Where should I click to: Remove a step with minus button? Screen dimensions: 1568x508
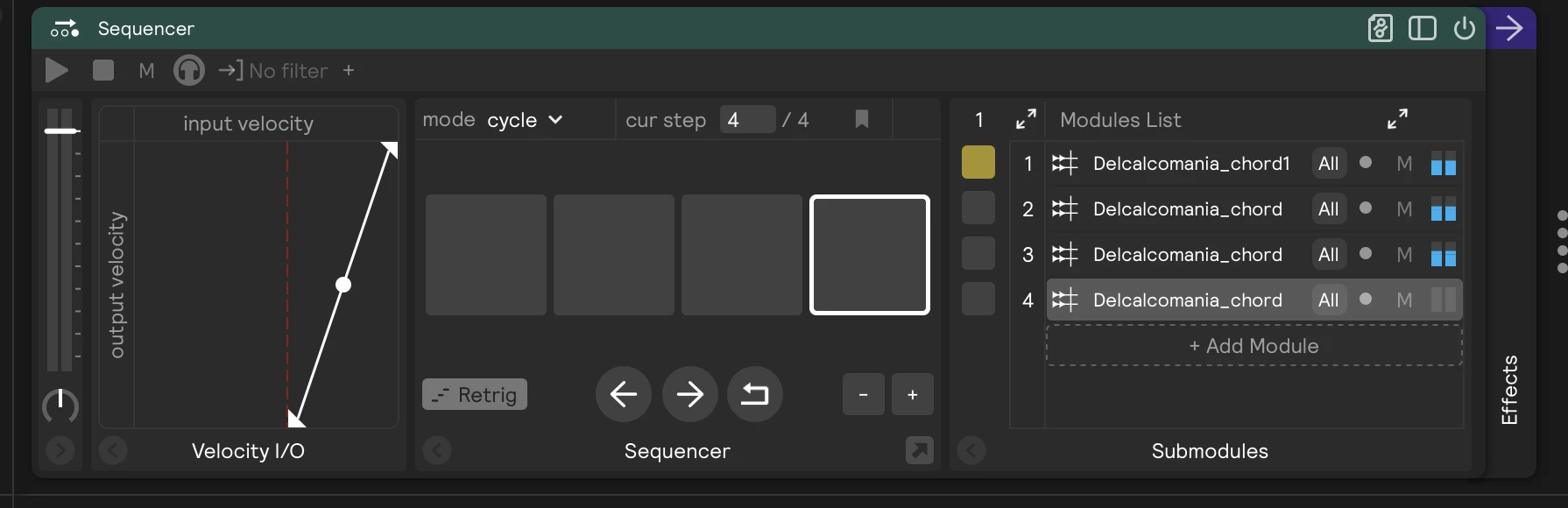click(864, 394)
